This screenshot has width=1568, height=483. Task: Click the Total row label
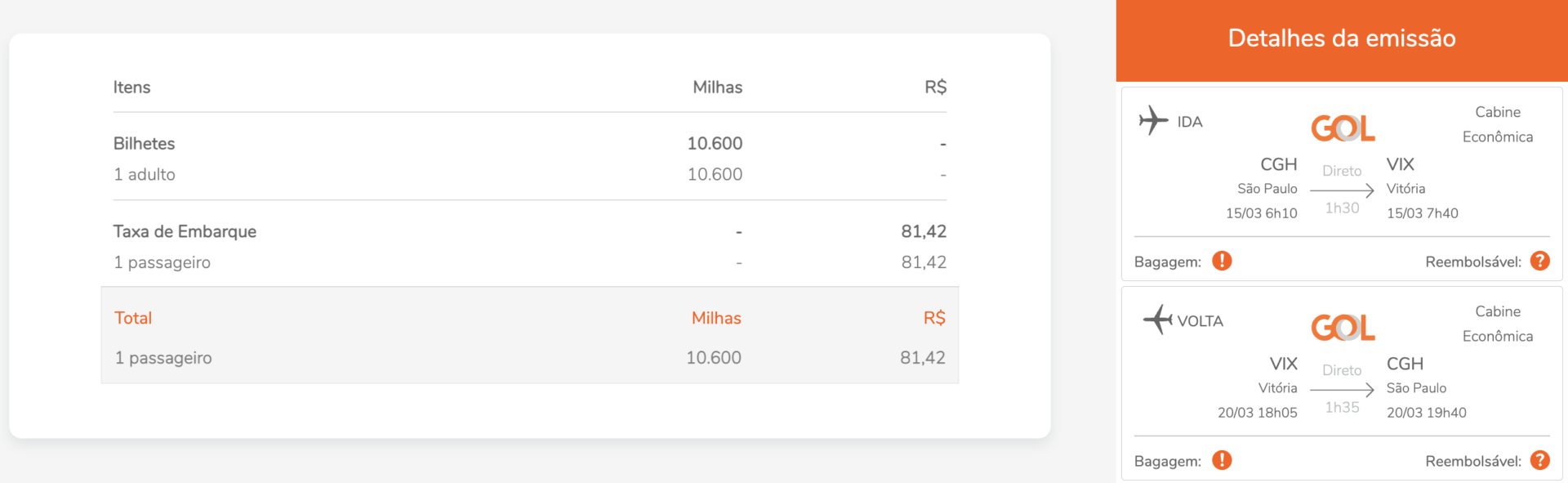click(x=133, y=318)
